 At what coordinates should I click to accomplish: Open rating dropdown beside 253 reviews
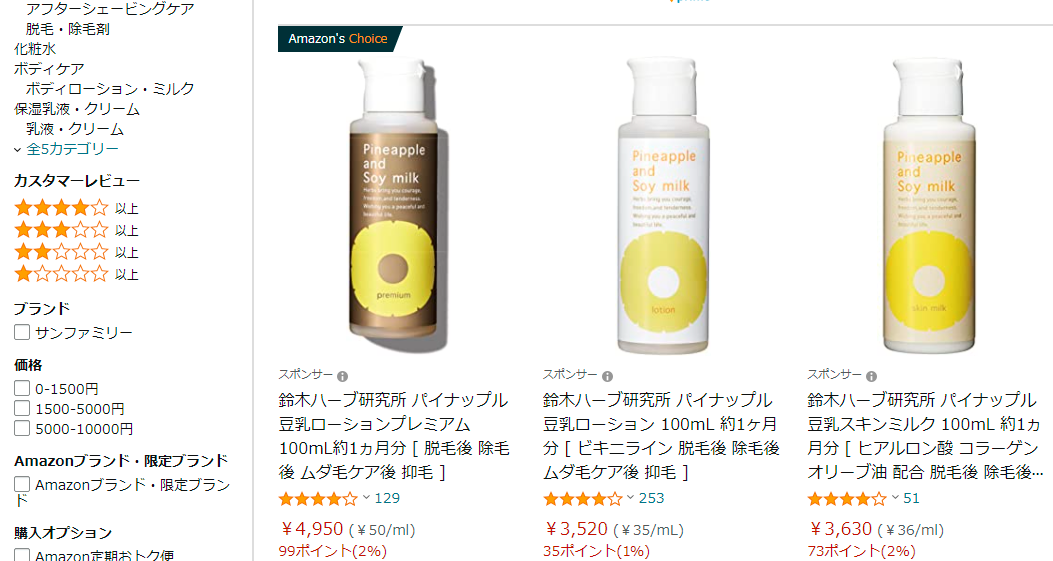(630, 498)
